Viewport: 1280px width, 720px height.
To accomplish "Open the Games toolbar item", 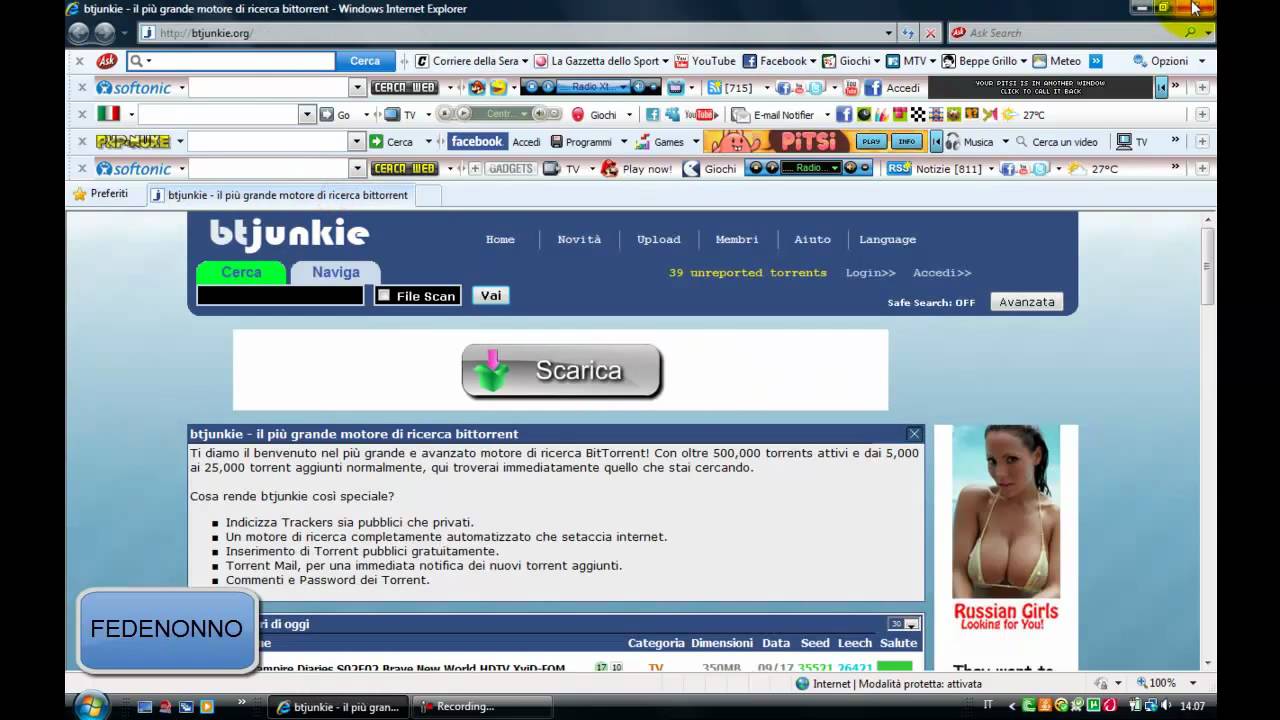I will tap(661, 142).
